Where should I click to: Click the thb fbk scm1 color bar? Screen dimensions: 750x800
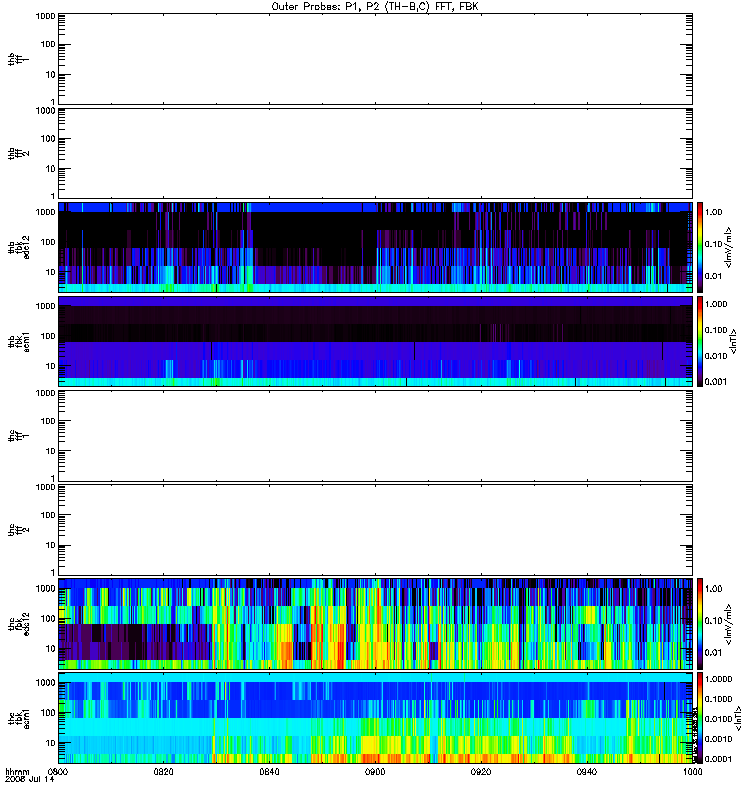tap(699, 342)
